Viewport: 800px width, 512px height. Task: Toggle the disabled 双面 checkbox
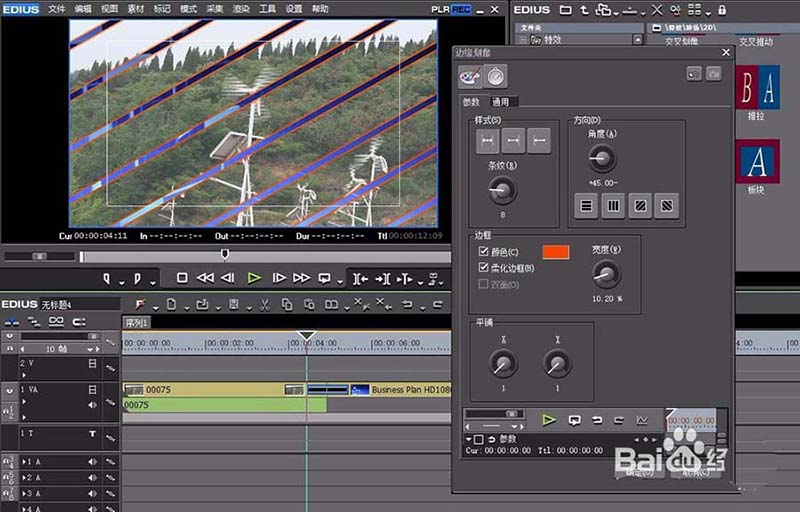click(x=483, y=284)
